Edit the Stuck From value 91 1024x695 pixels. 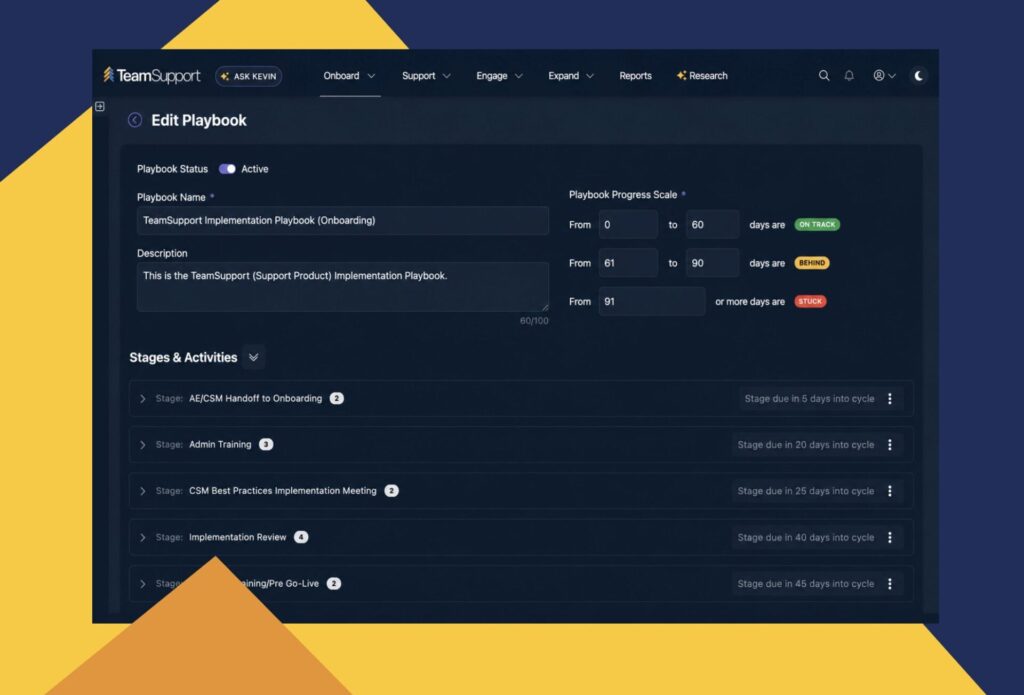coord(652,302)
